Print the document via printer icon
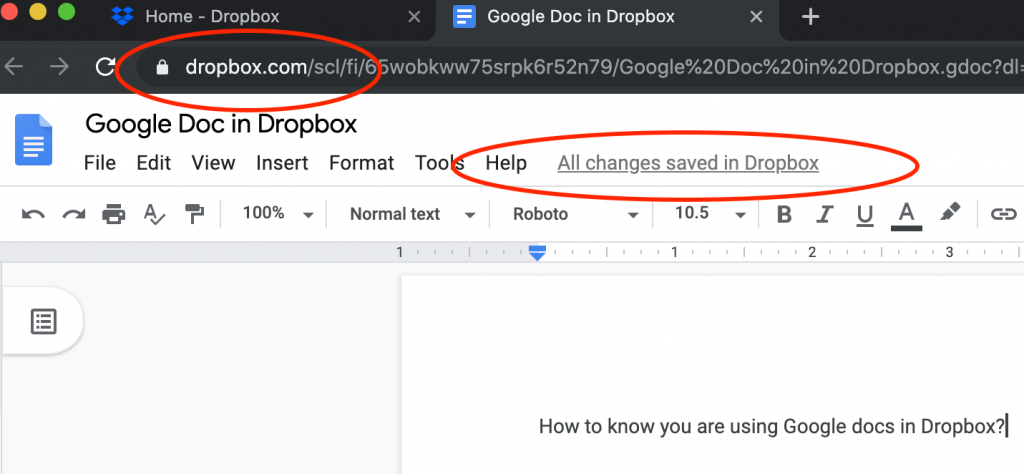Screen dimensions: 1024x474 pyautogui.click(x=114, y=214)
